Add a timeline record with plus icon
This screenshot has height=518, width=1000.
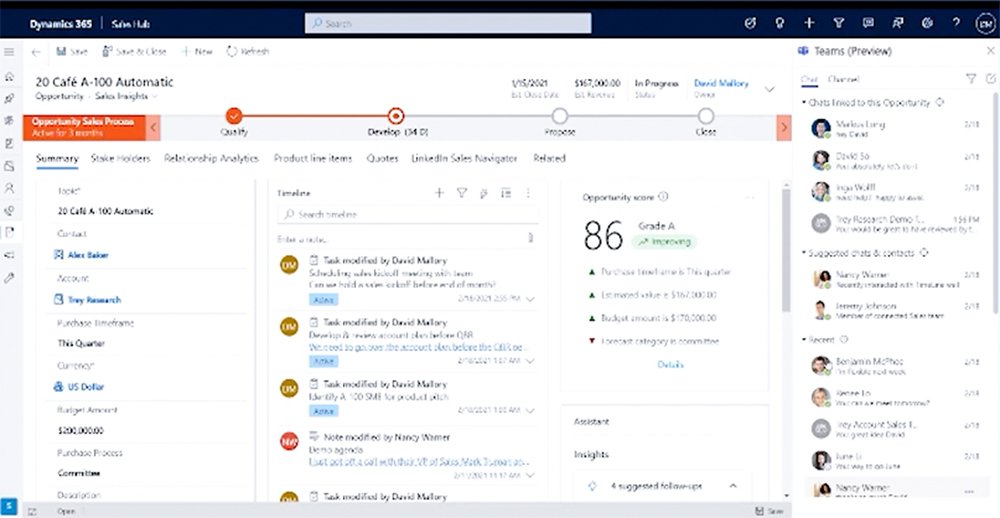(439, 193)
